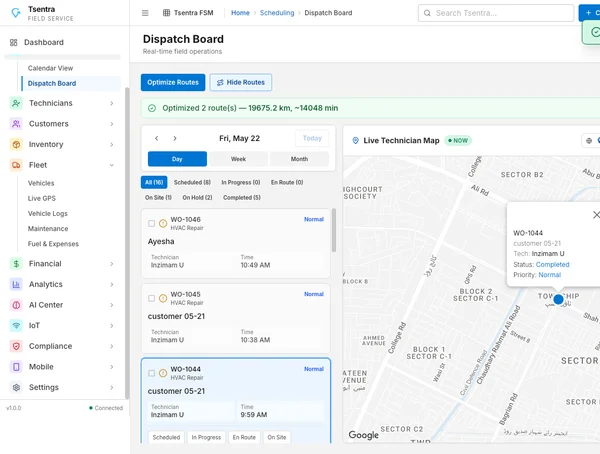Click the IoT wifi icon
600x454 pixels.
coord(16,326)
